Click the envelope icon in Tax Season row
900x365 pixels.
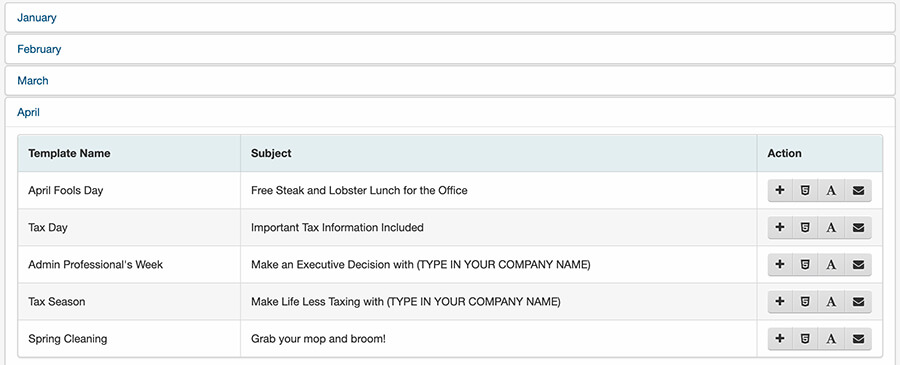[x=858, y=302]
